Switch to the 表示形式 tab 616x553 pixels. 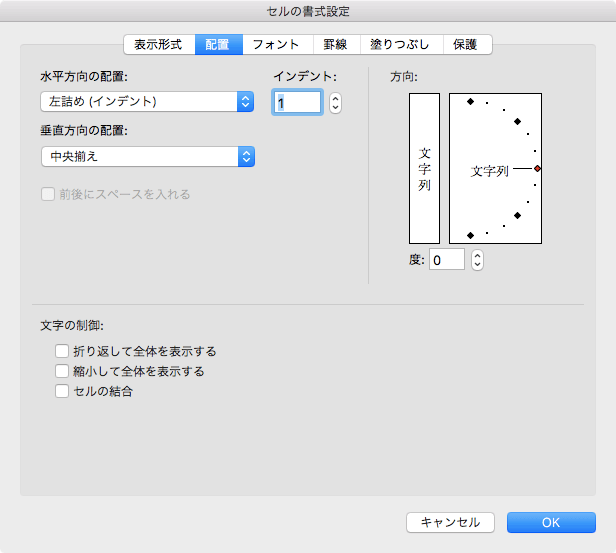tap(158, 45)
